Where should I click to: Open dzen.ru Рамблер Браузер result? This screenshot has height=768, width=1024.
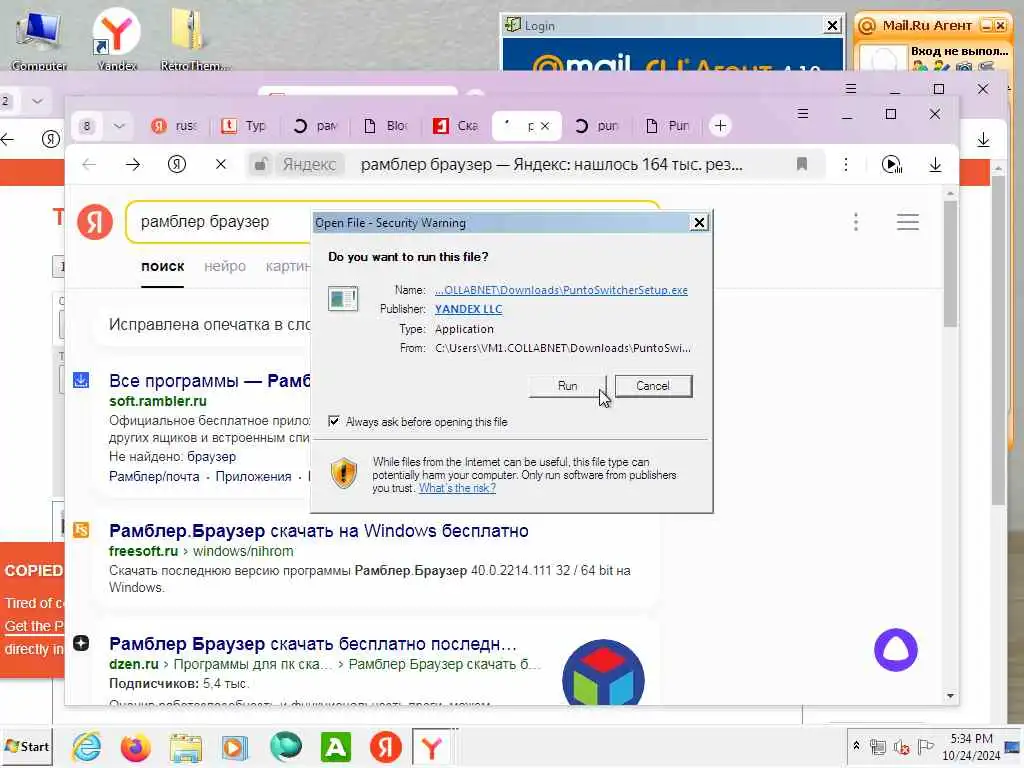(x=313, y=644)
